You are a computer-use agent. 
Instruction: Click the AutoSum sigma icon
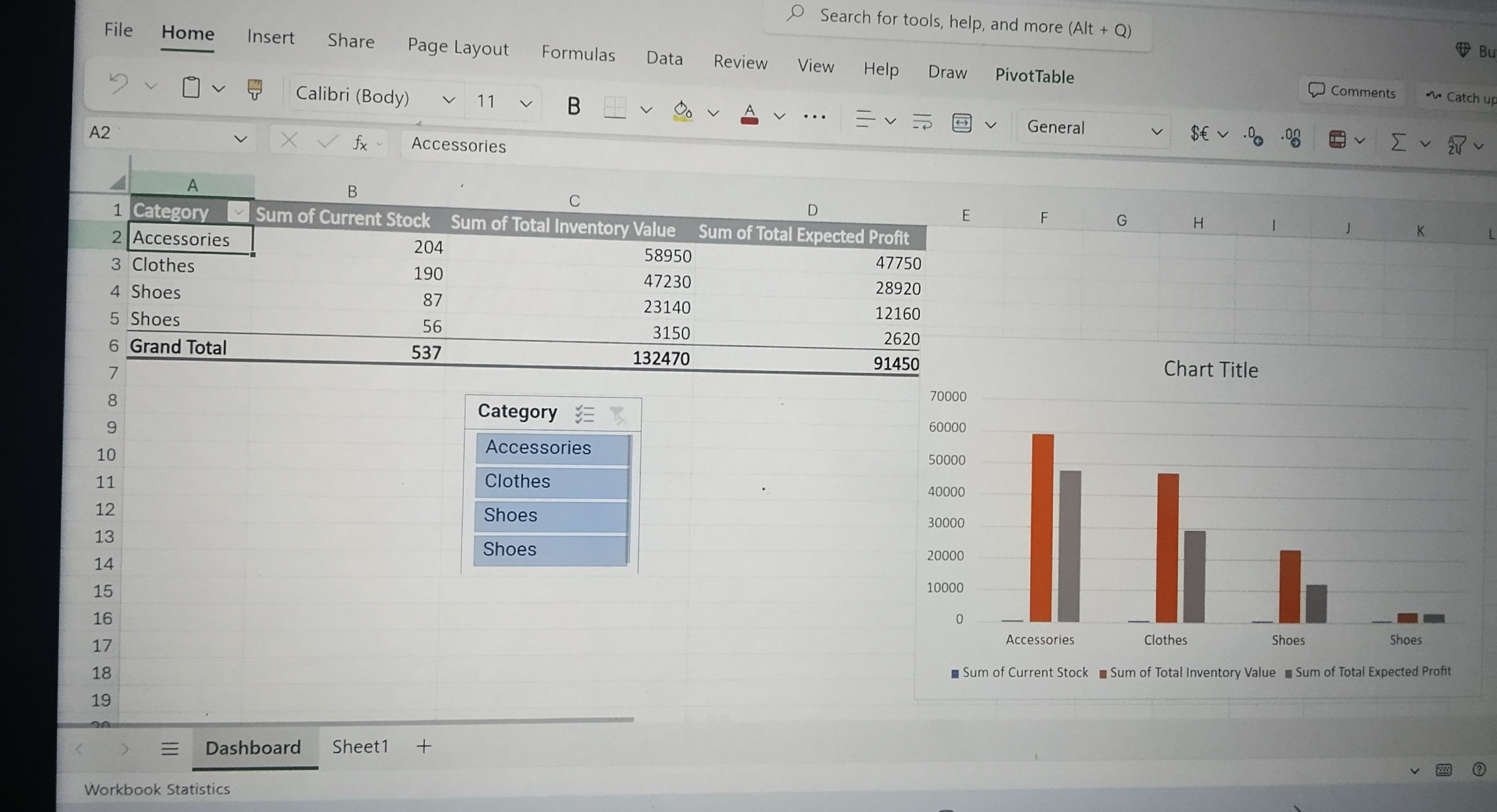[1398, 142]
